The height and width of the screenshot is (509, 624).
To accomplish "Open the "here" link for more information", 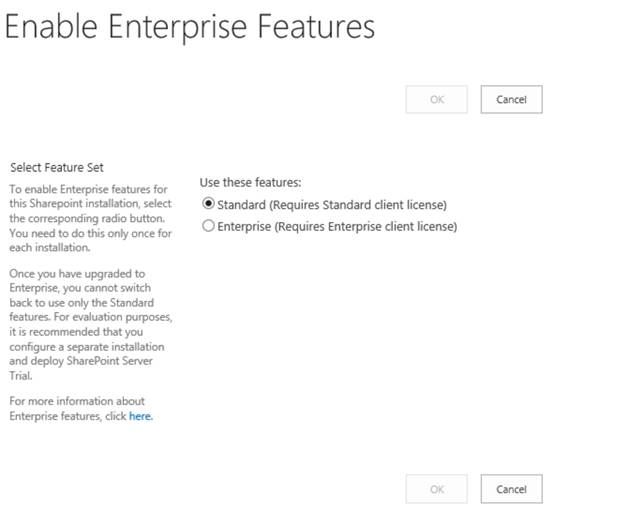I will click(x=140, y=416).
